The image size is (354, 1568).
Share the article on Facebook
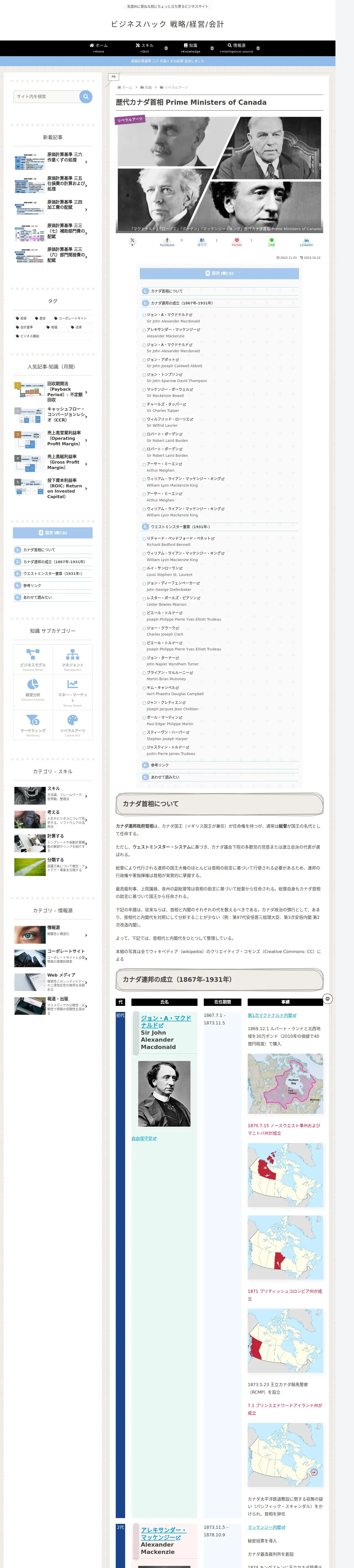(x=167, y=242)
